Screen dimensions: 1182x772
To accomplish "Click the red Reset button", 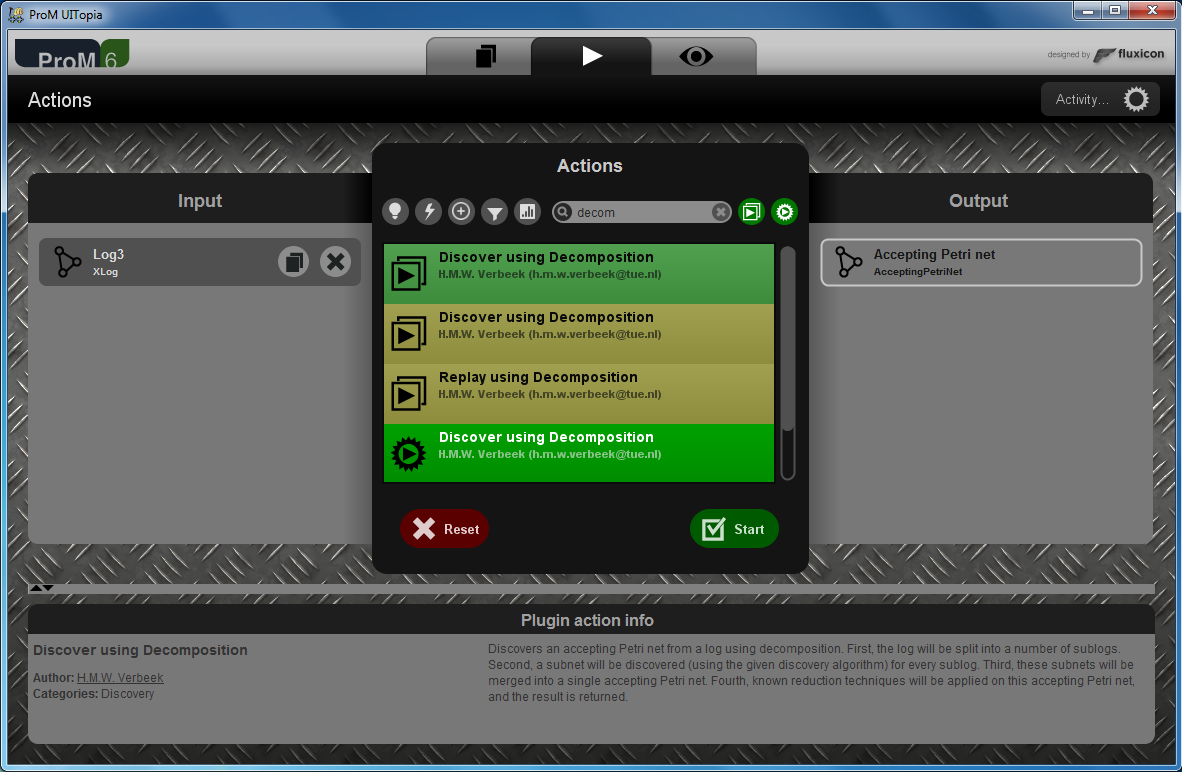I will 445,529.
